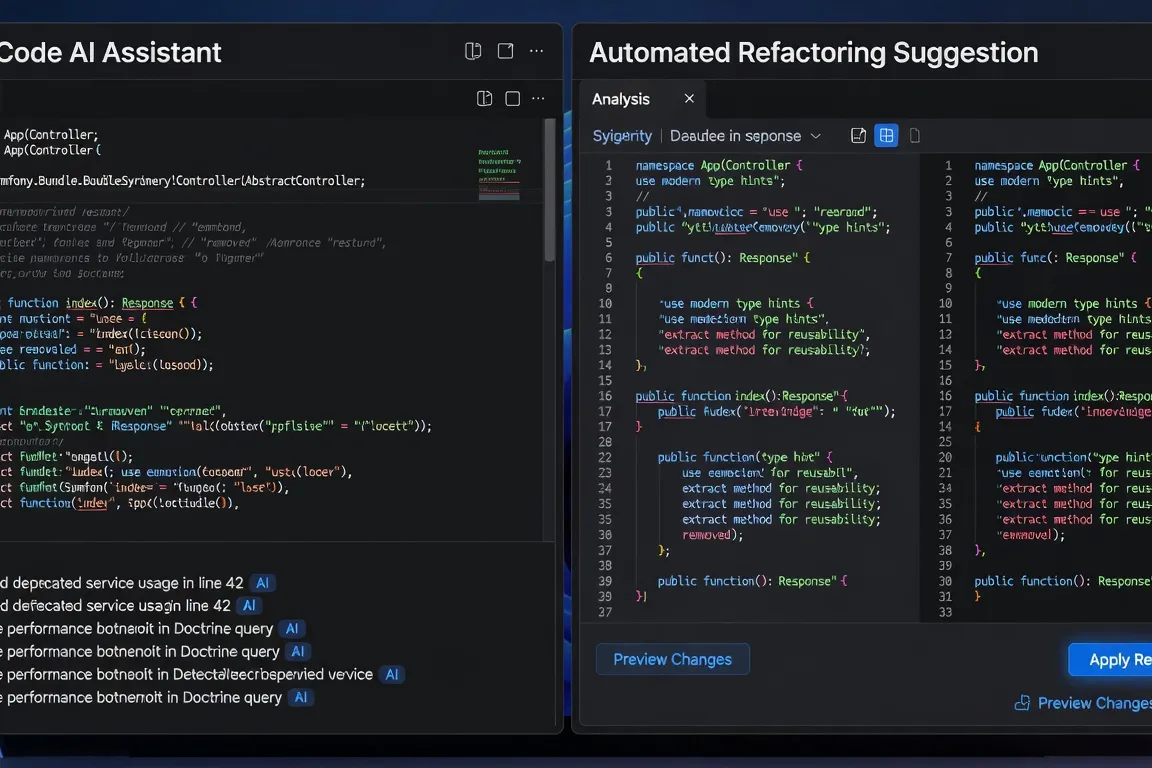
Task: Click the AI badge on botnerroit in Doctrine query
Action: point(300,697)
